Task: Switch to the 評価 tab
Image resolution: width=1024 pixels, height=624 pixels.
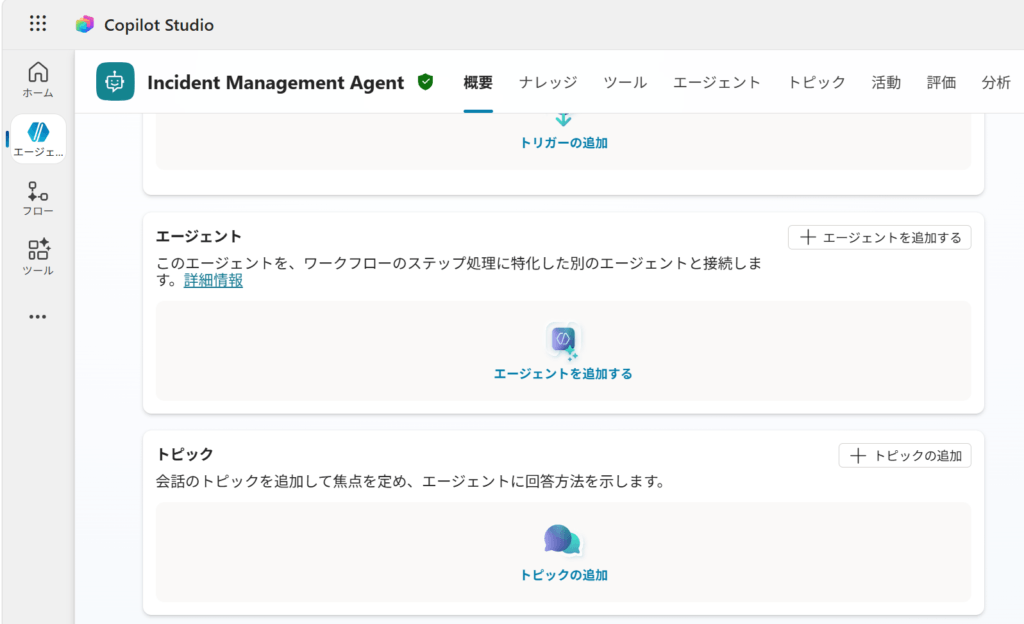Action: click(x=941, y=83)
